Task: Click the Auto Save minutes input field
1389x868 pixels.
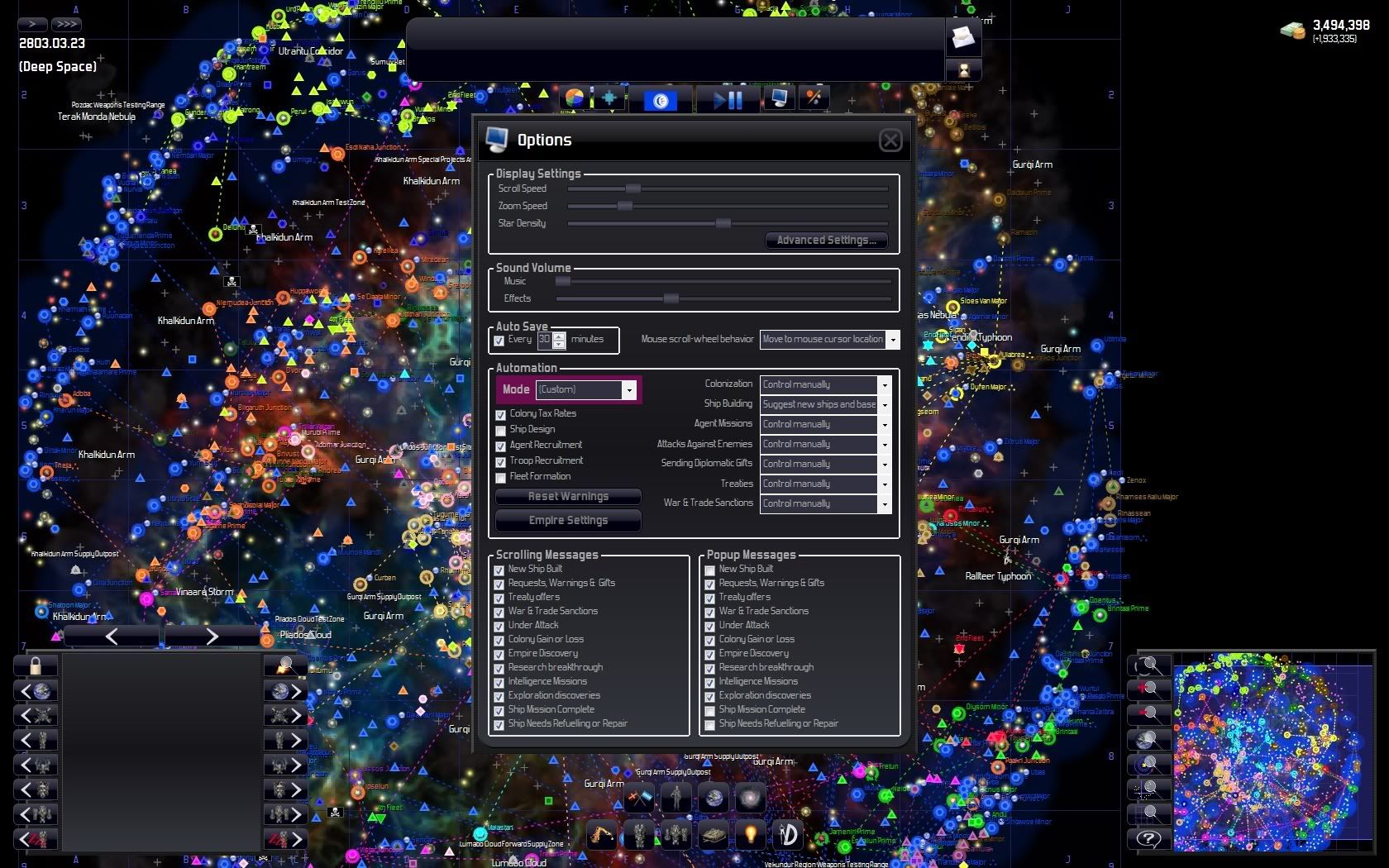Action: click(x=544, y=339)
